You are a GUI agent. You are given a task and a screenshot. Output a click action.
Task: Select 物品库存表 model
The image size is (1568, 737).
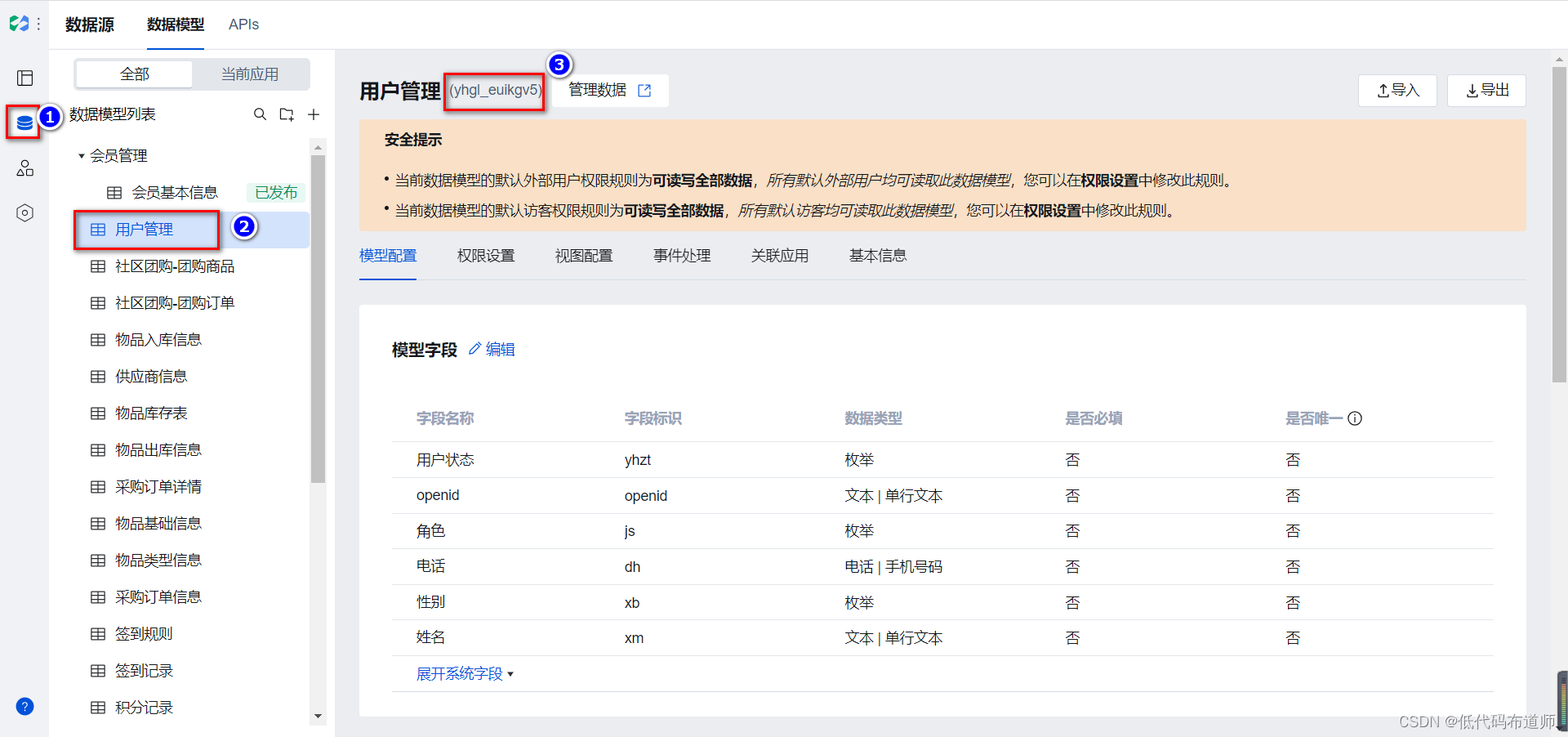(x=151, y=413)
